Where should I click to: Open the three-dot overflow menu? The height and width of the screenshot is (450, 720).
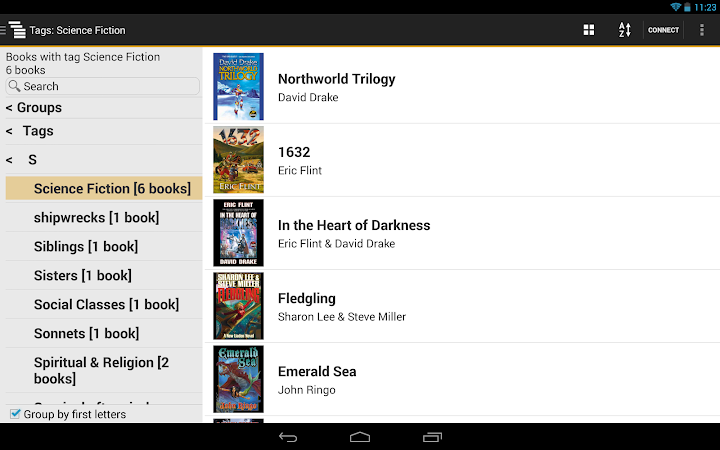[x=702, y=30]
